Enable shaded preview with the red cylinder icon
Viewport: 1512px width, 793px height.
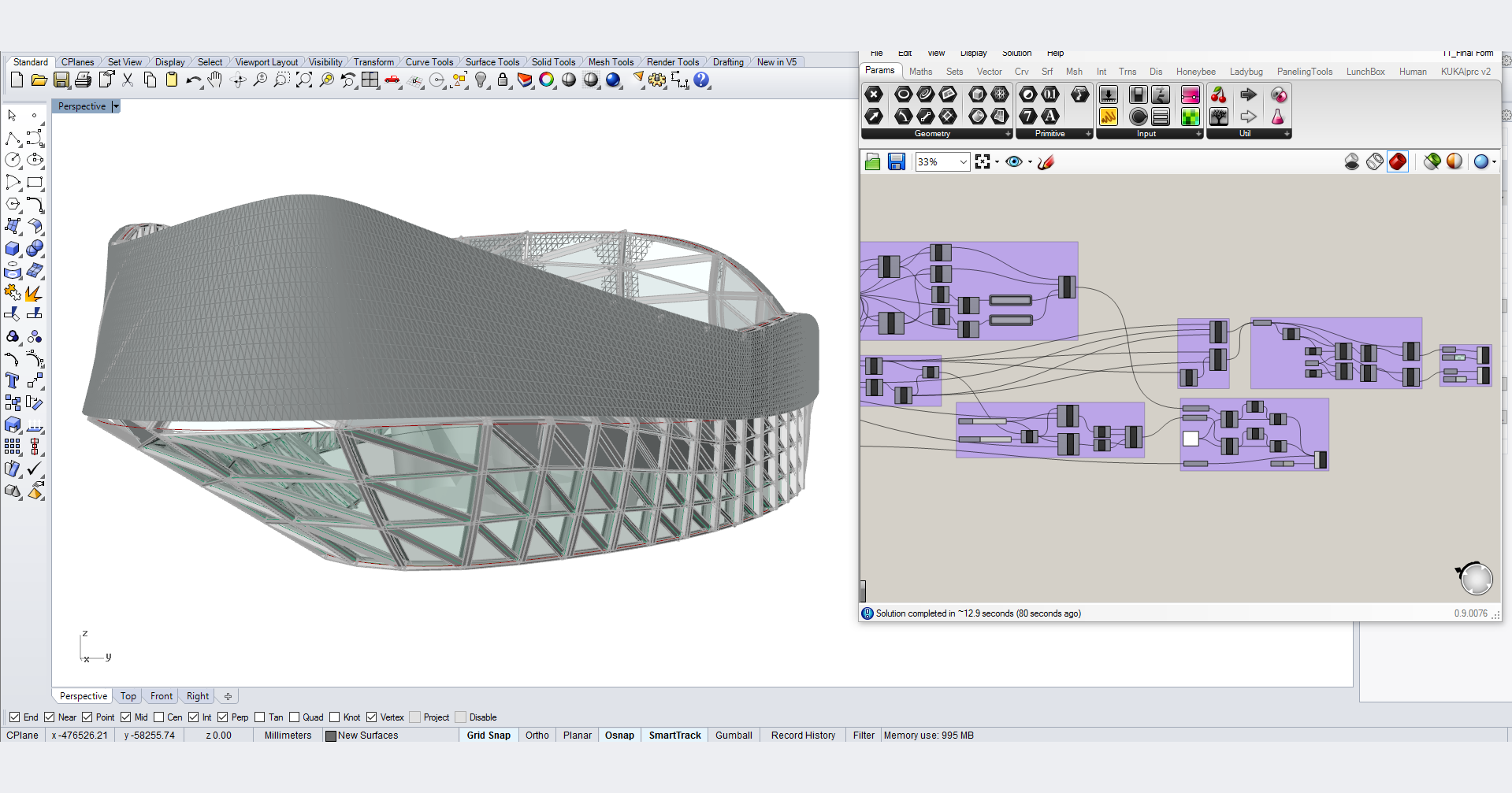click(1399, 161)
